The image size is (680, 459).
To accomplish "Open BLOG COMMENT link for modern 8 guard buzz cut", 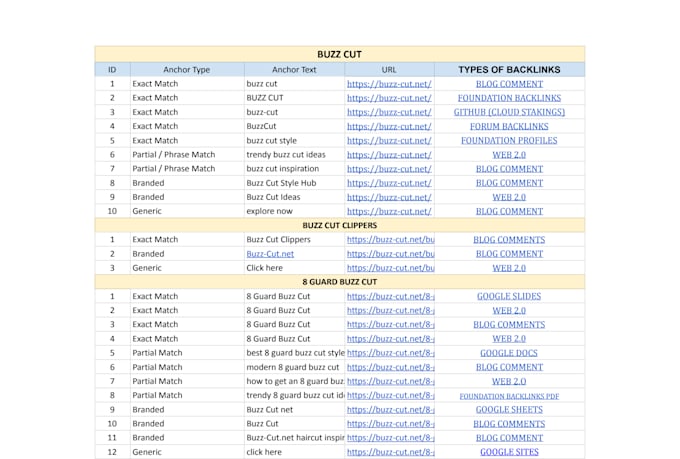I will (509, 367).
